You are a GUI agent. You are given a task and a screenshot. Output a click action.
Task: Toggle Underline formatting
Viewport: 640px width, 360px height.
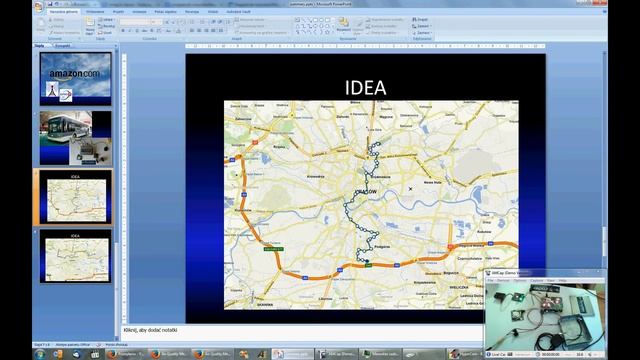[x=137, y=31]
